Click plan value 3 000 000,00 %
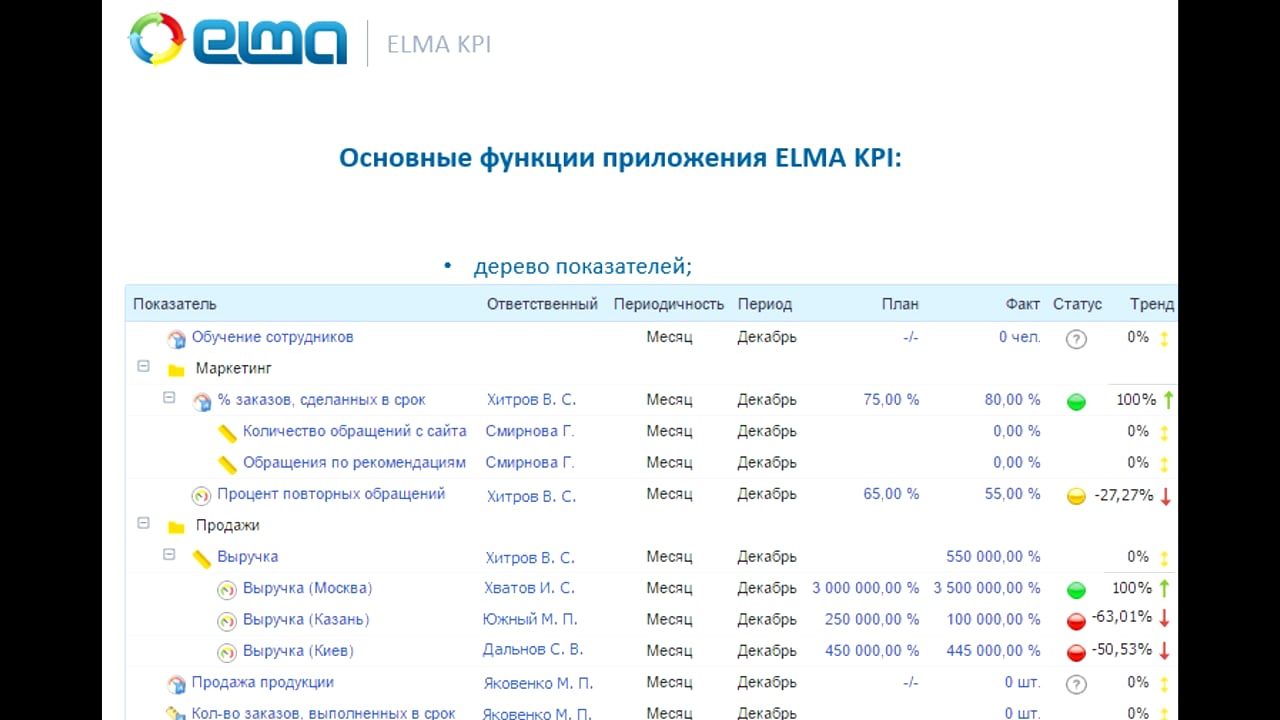 (x=865, y=588)
